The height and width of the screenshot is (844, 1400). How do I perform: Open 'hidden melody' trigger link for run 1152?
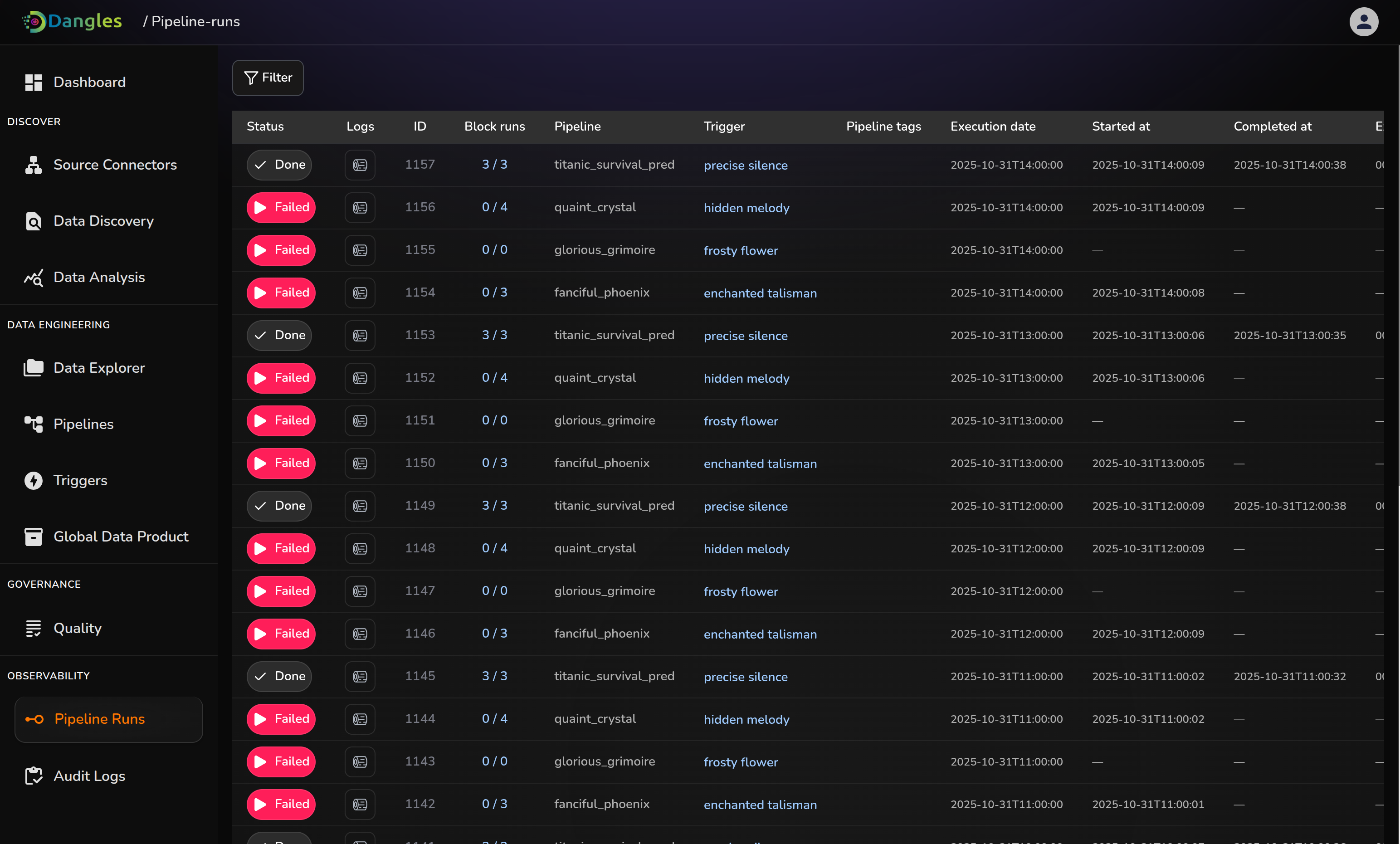(746, 379)
